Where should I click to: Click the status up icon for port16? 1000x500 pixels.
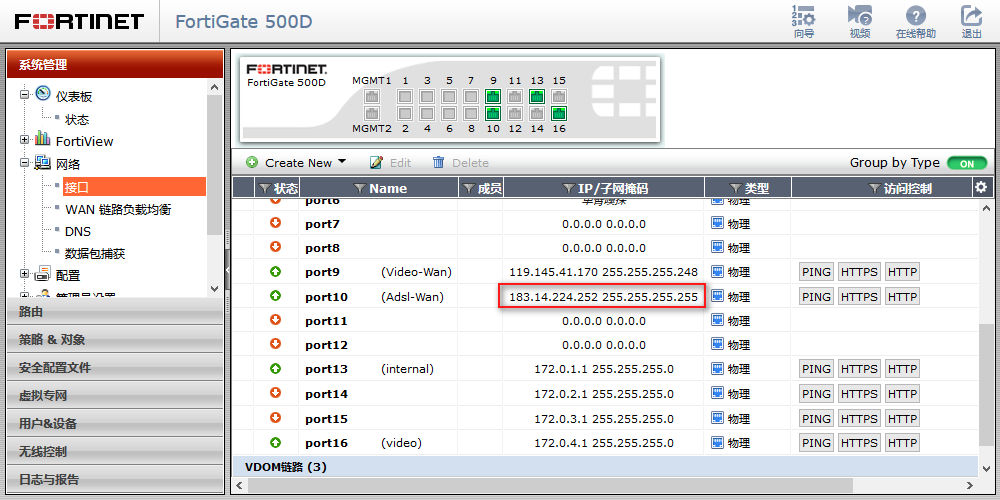276,441
